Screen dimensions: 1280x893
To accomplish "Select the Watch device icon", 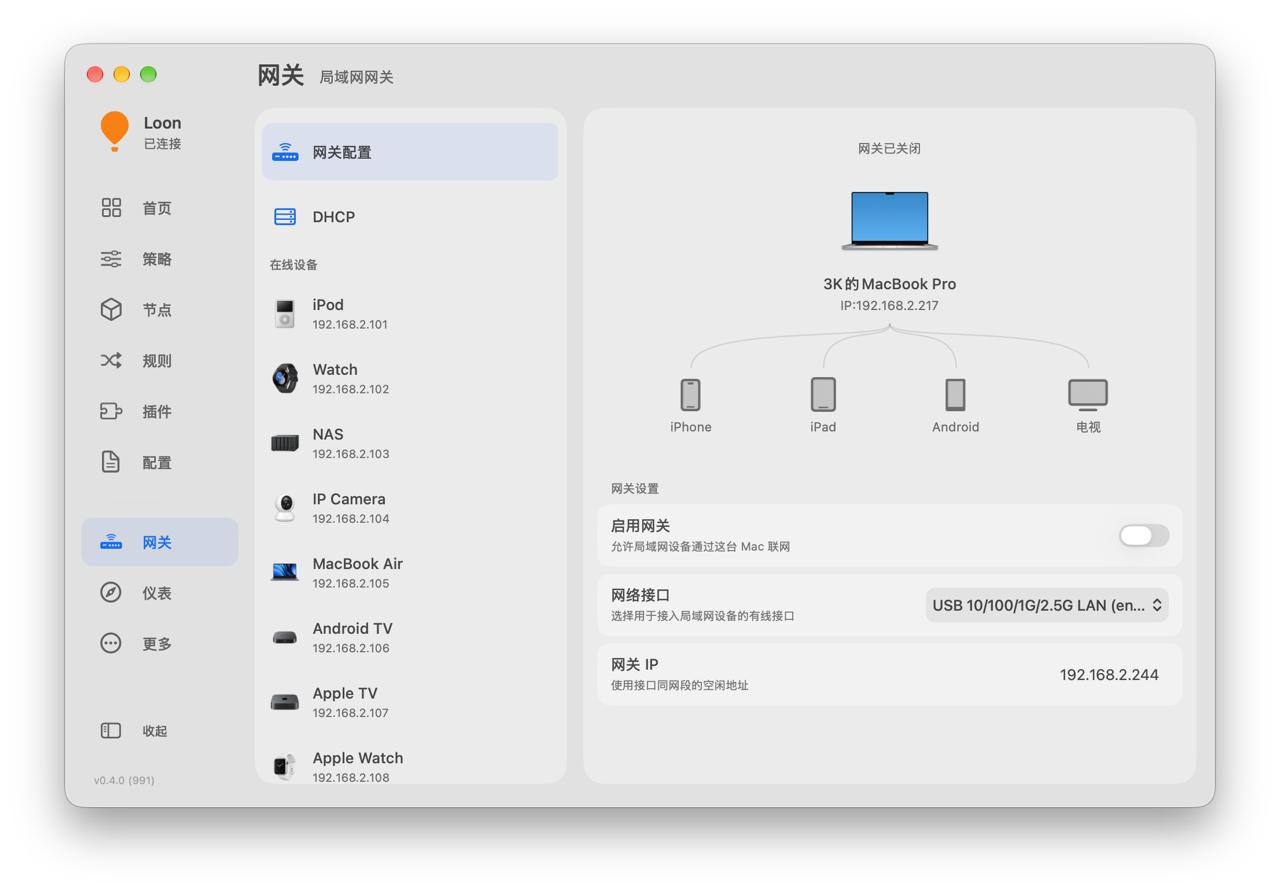I will click(x=285, y=378).
